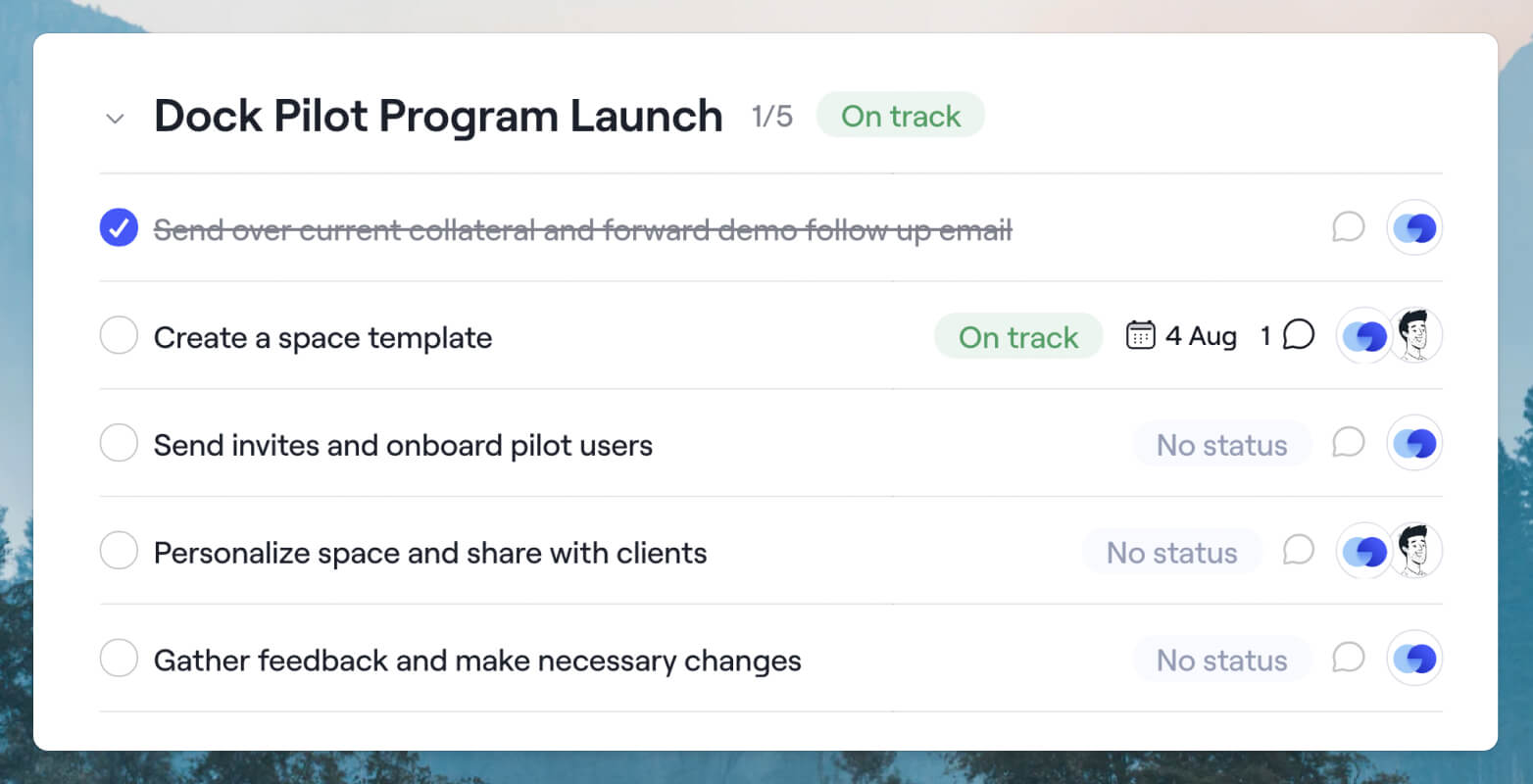This screenshot has height=784, width=1533.
Task: Set status for Send invites task
Action: [1221, 444]
